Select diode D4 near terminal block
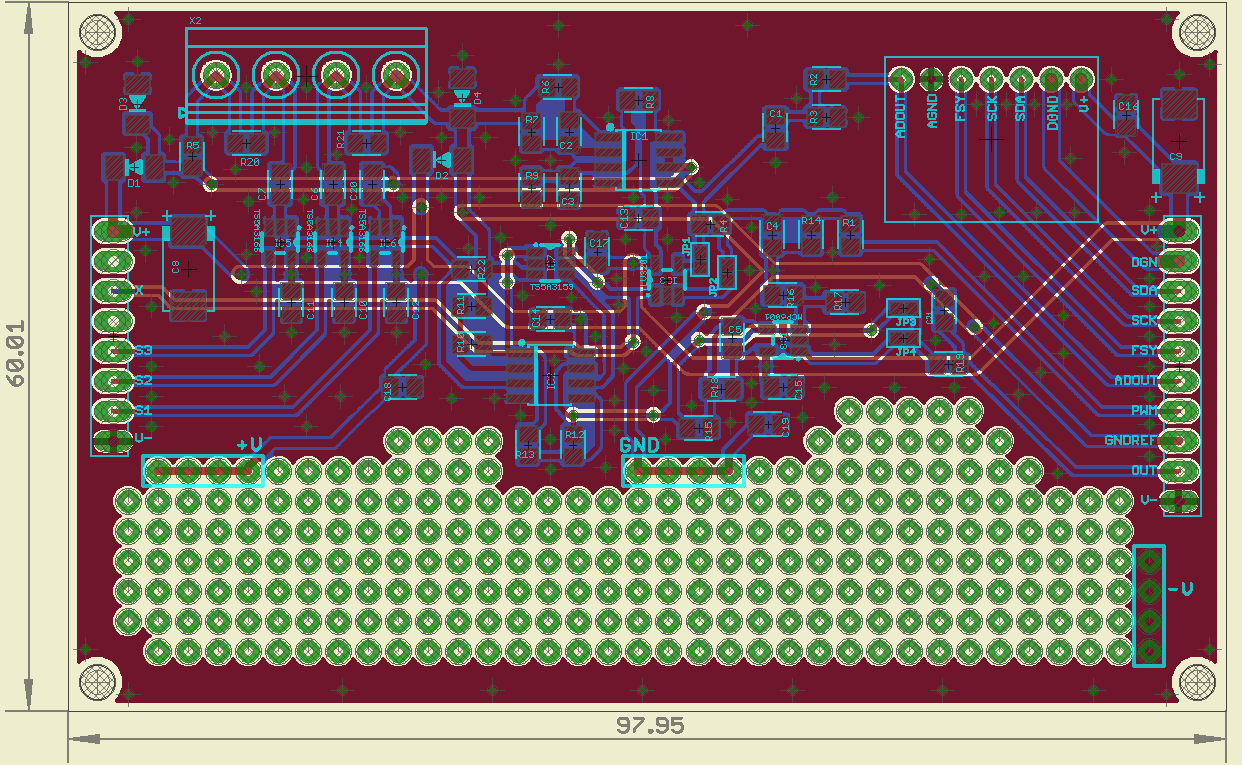 tap(461, 97)
